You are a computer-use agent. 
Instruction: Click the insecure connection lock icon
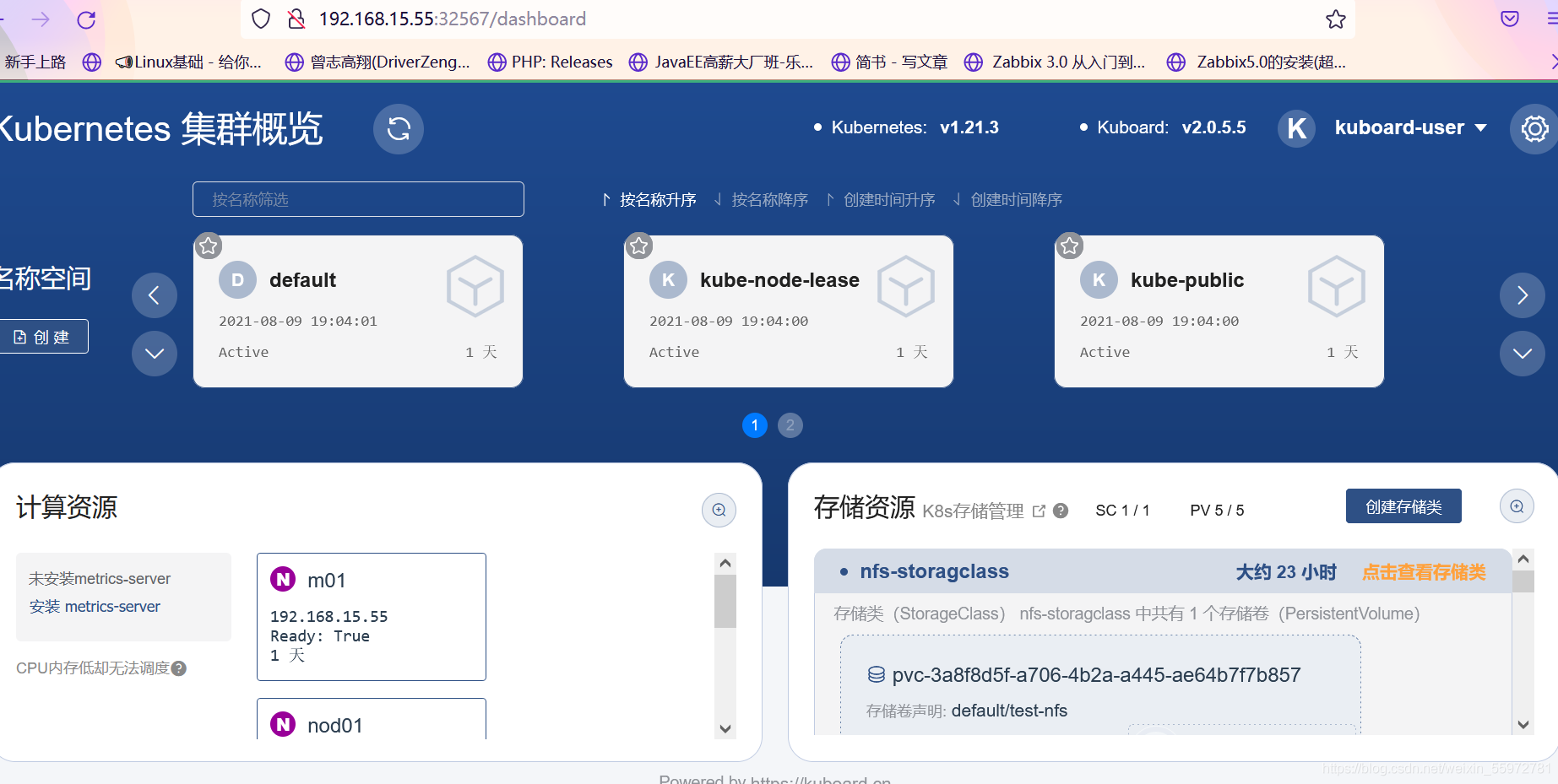point(296,19)
